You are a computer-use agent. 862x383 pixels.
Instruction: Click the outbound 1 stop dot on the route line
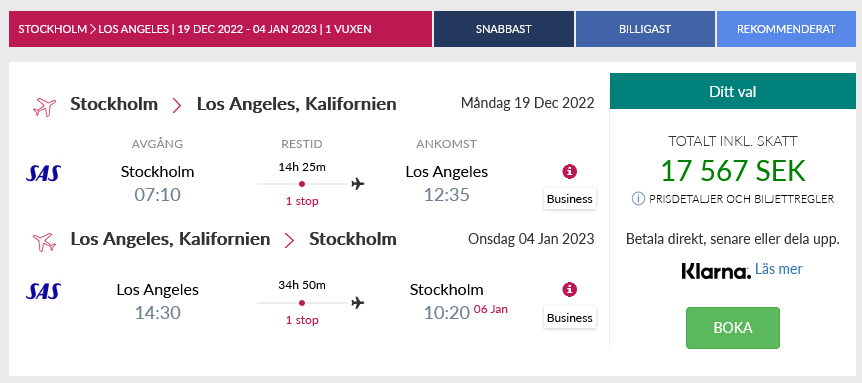302,184
